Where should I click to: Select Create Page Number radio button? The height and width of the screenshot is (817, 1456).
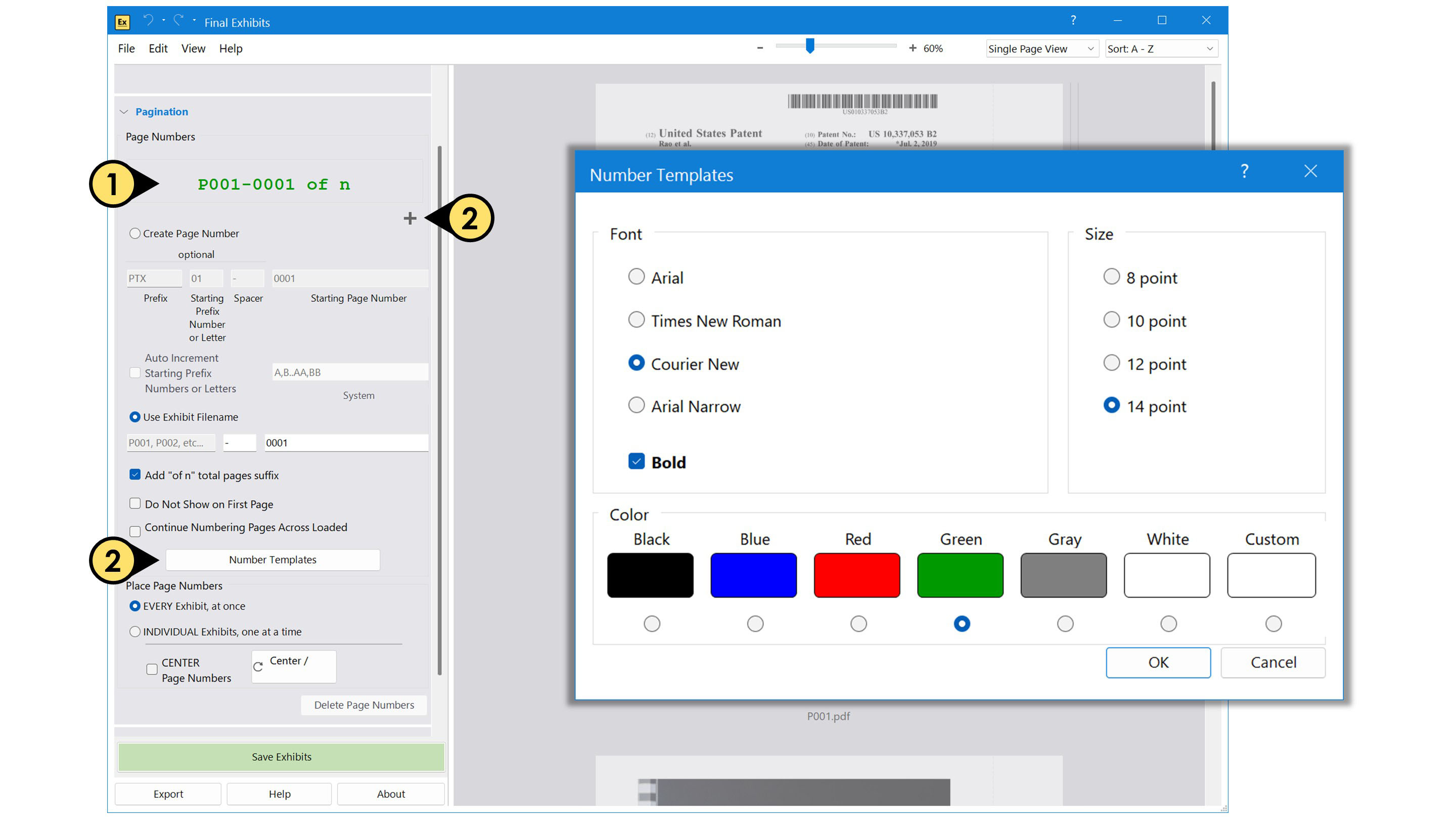click(x=134, y=234)
